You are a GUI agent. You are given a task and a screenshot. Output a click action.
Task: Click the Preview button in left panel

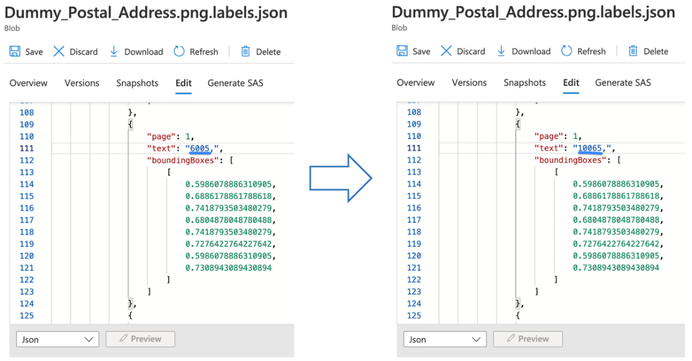tap(140, 339)
